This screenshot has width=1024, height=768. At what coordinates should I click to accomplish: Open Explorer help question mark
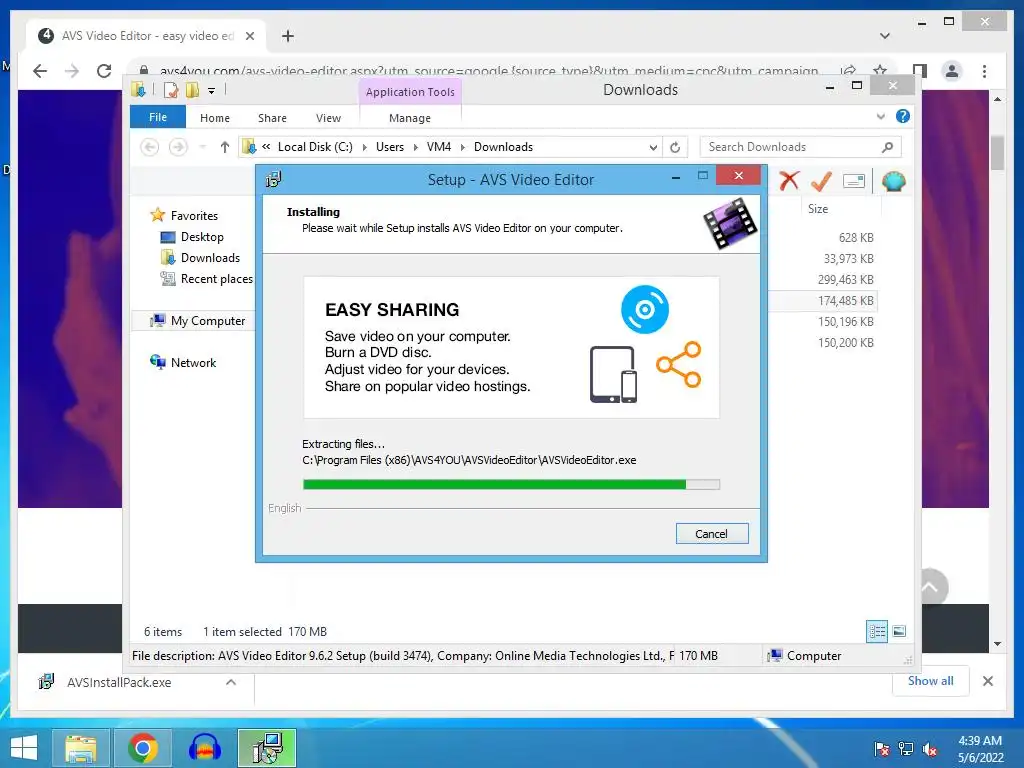point(903,116)
